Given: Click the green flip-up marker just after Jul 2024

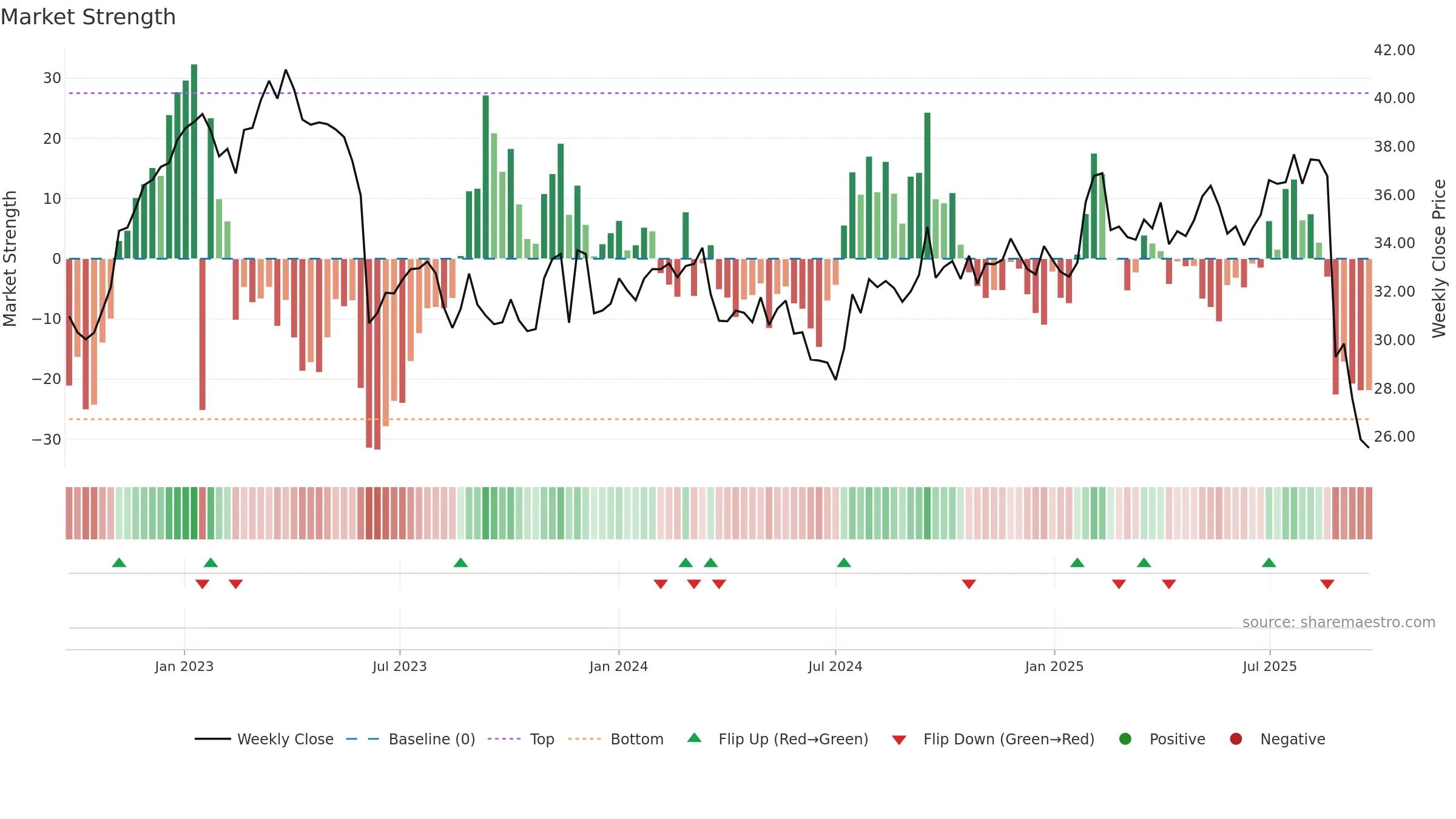Looking at the screenshot, I should (844, 562).
